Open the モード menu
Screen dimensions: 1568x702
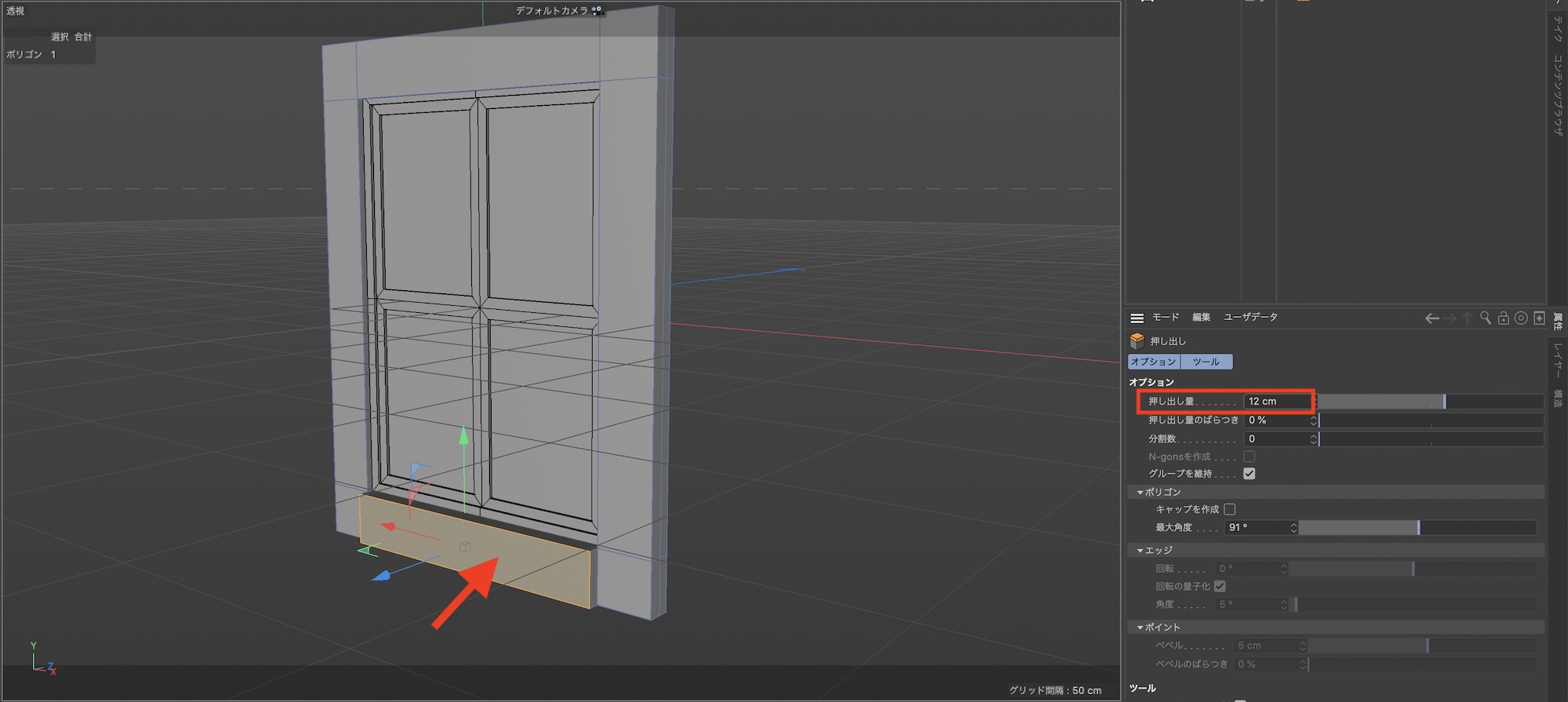coord(1165,318)
